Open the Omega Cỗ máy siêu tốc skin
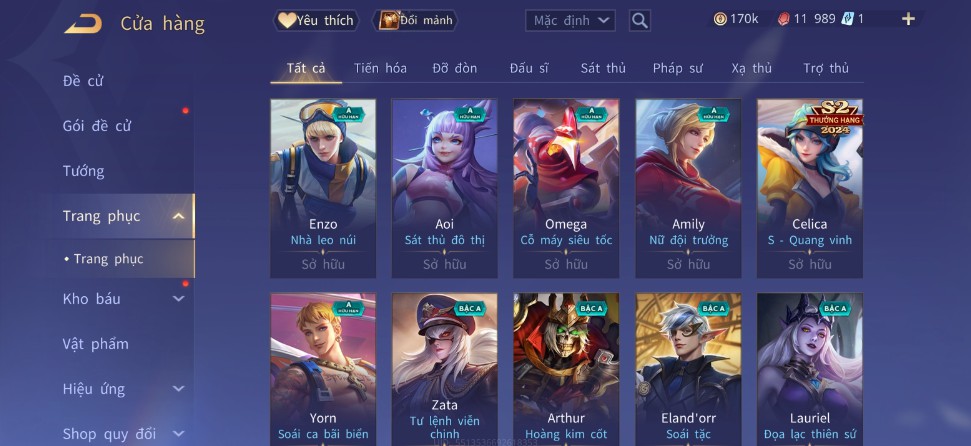The height and width of the screenshot is (446, 971). (566, 188)
